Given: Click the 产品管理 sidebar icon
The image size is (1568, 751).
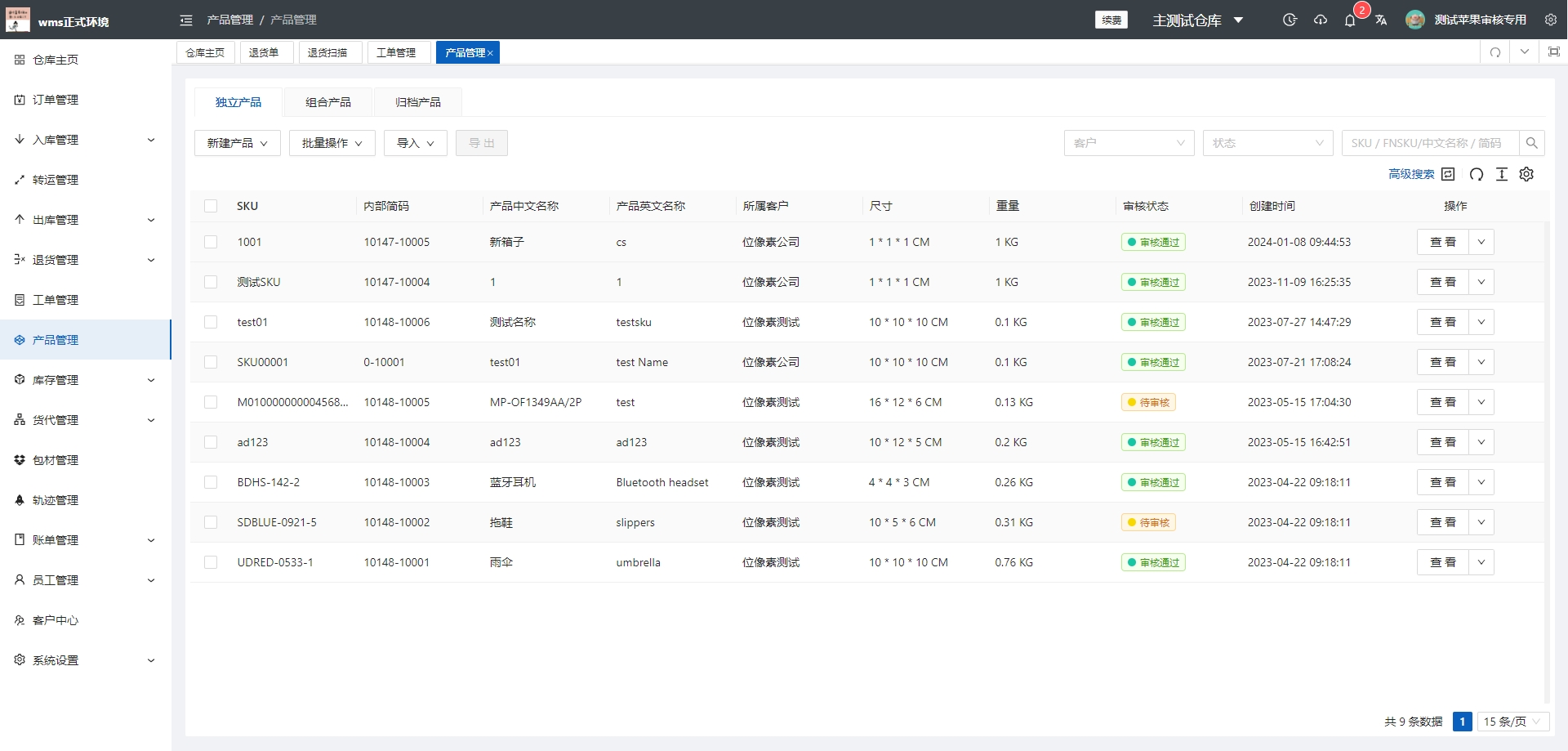Looking at the screenshot, I should click(20, 340).
